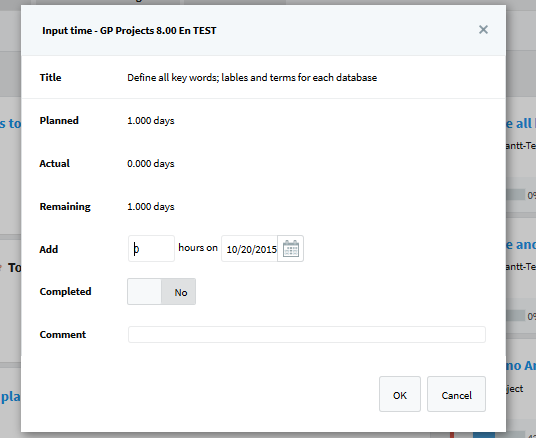
Task: Open background link "e and" at right
Action: (521, 244)
